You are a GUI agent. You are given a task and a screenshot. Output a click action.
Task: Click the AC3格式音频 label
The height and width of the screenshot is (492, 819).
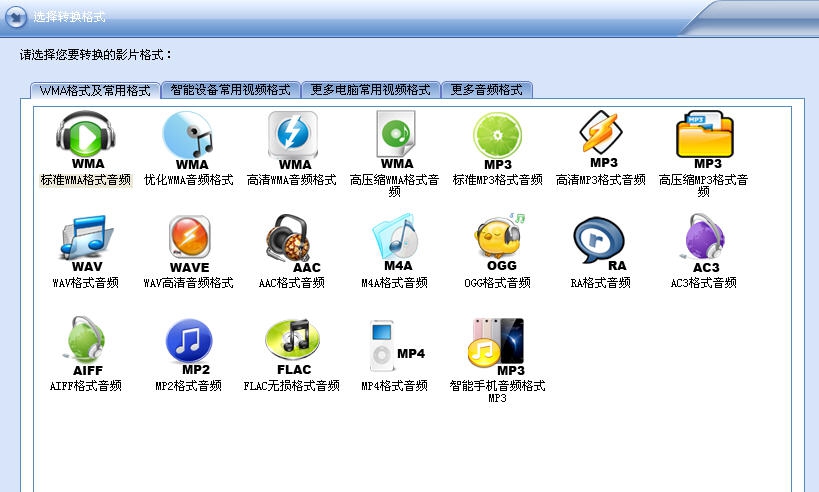704,283
